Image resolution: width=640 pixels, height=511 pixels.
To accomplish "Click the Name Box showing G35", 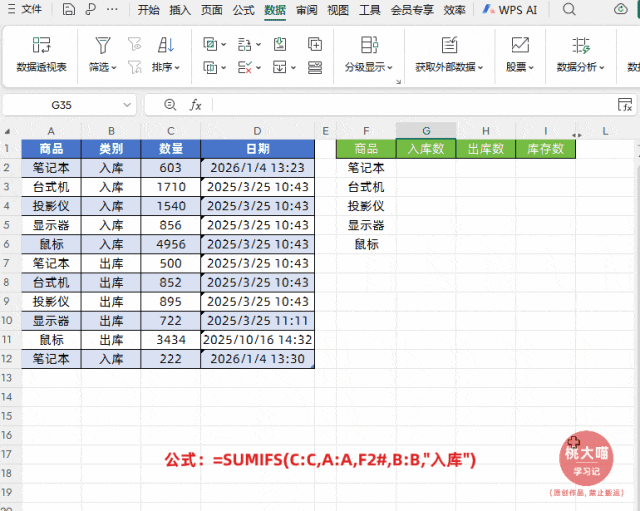I will pos(61,105).
